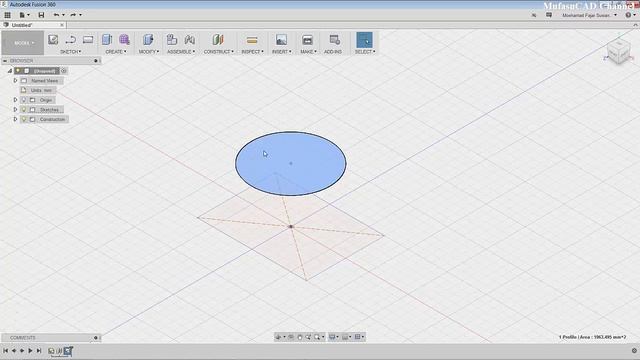Screen dimensions: 640x360
Task: Collapse the BROWSER panel
Action: pos(5,61)
